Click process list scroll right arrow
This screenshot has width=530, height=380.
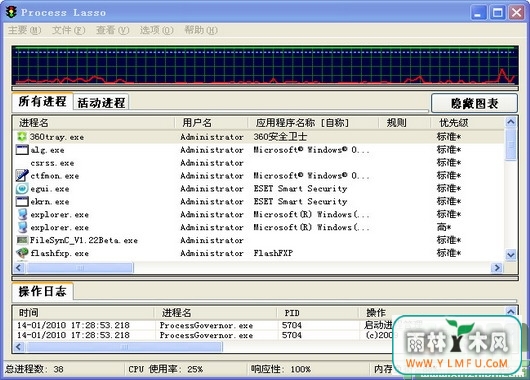click(x=497, y=268)
